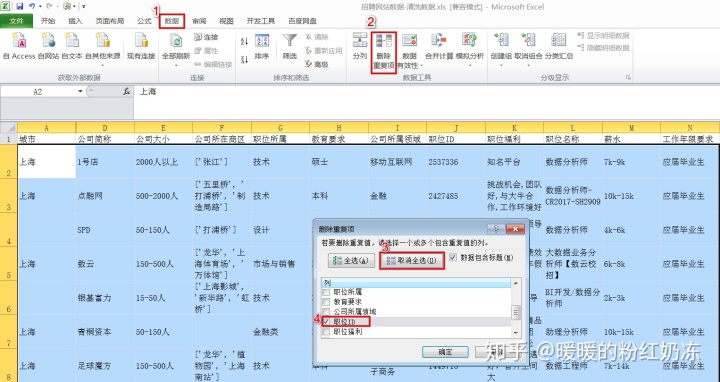Click 重新应用 reapply filter
Screen dimensions: 720x382
tap(323, 51)
